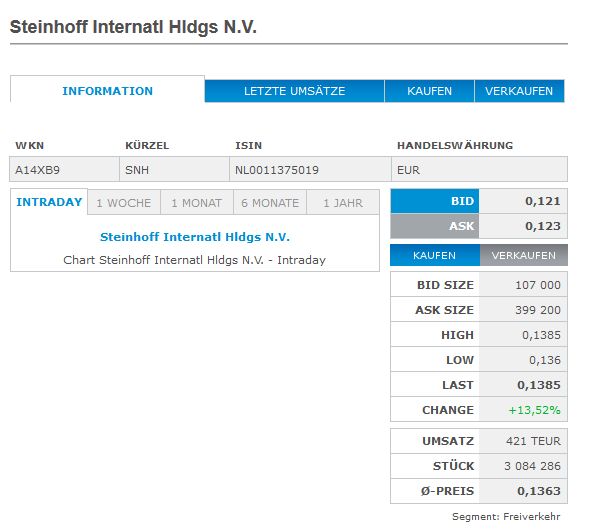Click the gray VERKAUFEN button below ASK

(x=524, y=255)
